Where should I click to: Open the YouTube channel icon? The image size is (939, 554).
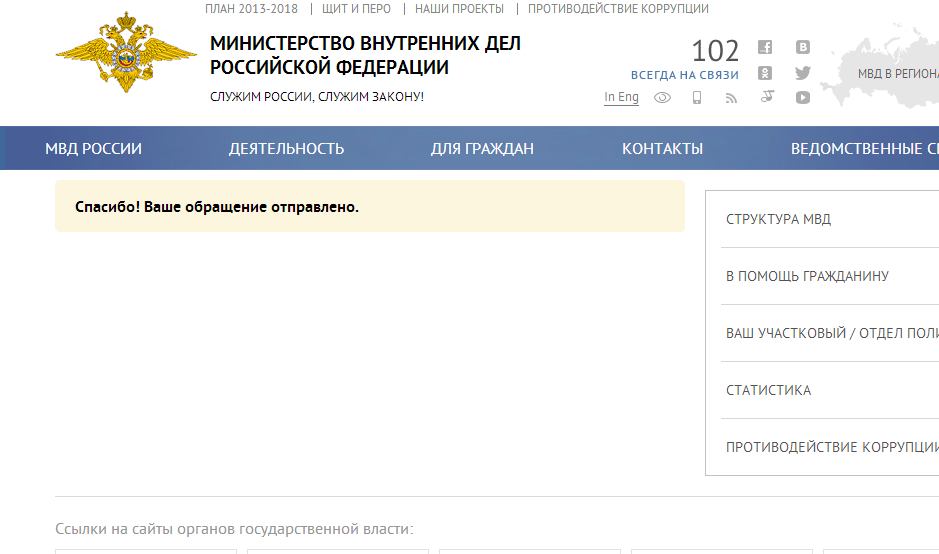pos(802,98)
